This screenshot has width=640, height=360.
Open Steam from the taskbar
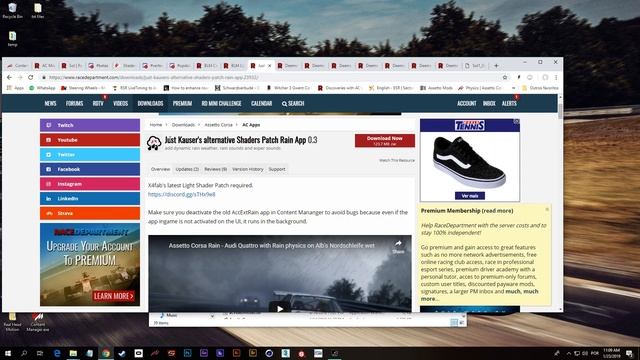coord(122,353)
